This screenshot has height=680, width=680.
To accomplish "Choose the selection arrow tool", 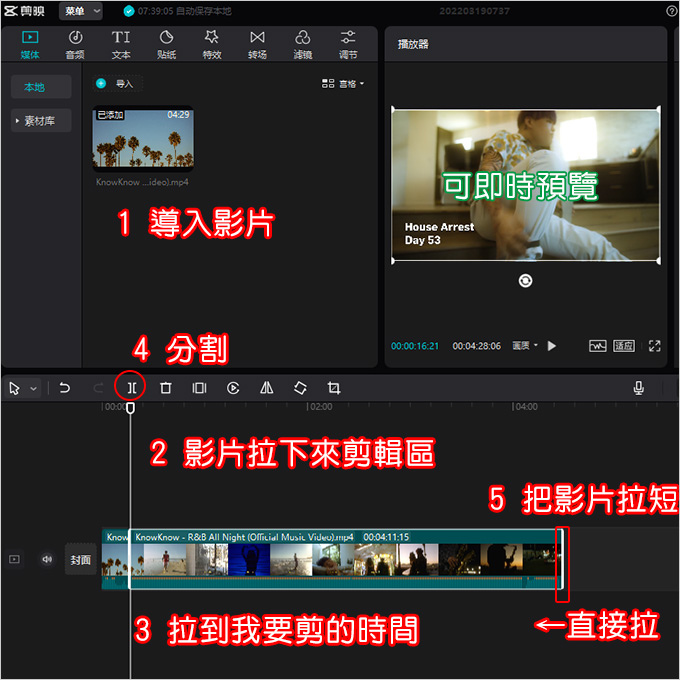I will [x=14, y=388].
